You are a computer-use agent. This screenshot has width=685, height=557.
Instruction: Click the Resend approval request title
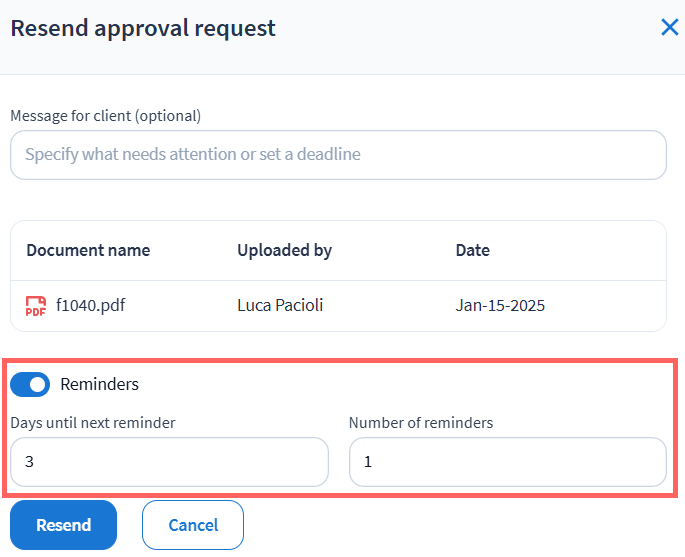pyautogui.click(x=143, y=28)
